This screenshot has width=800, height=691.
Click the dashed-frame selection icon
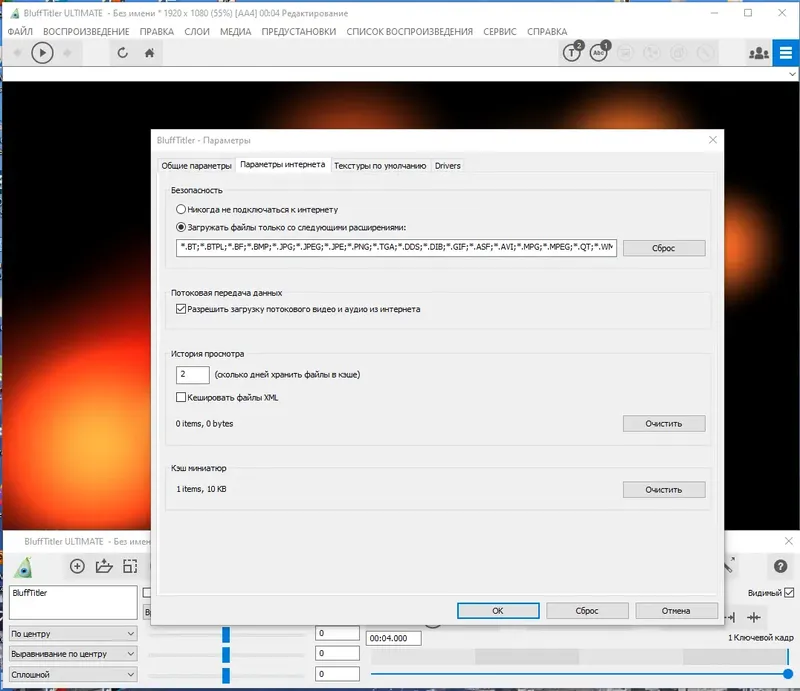130,566
